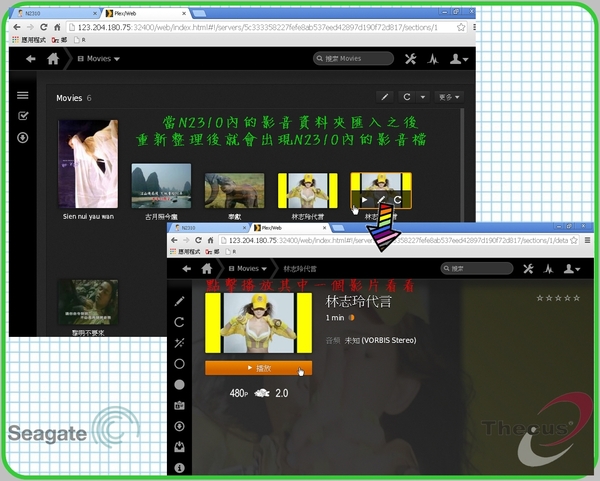The width and height of the screenshot is (600, 481).
Task: Open the first 林志玲代言 thumbnail
Action: click(308, 191)
